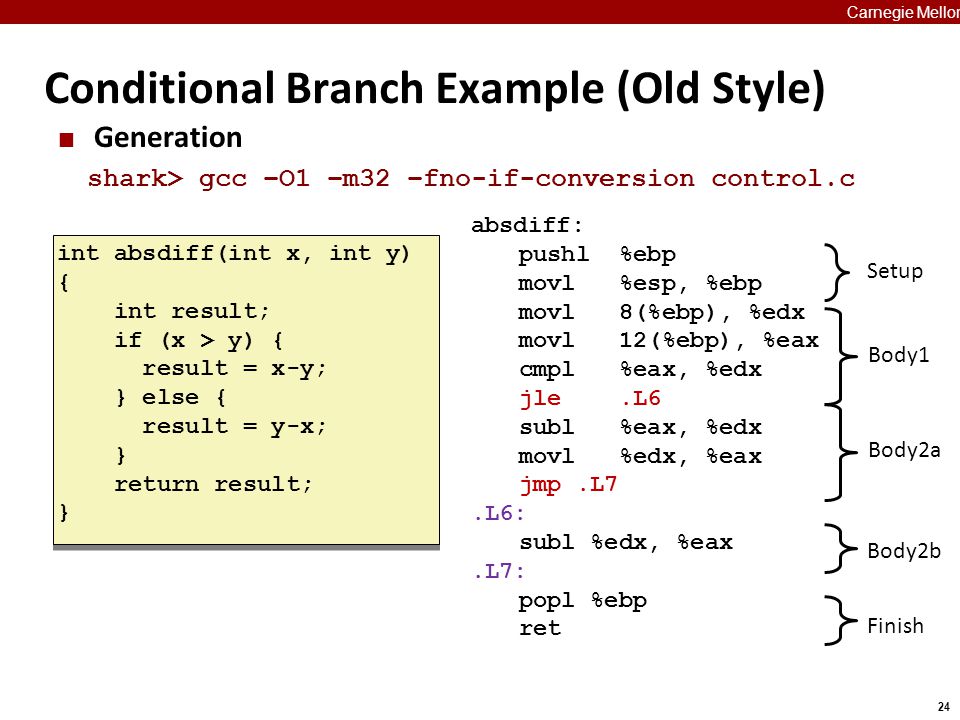
Task: Click the 'if (x > y) {' line
Action: coord(199,340)
